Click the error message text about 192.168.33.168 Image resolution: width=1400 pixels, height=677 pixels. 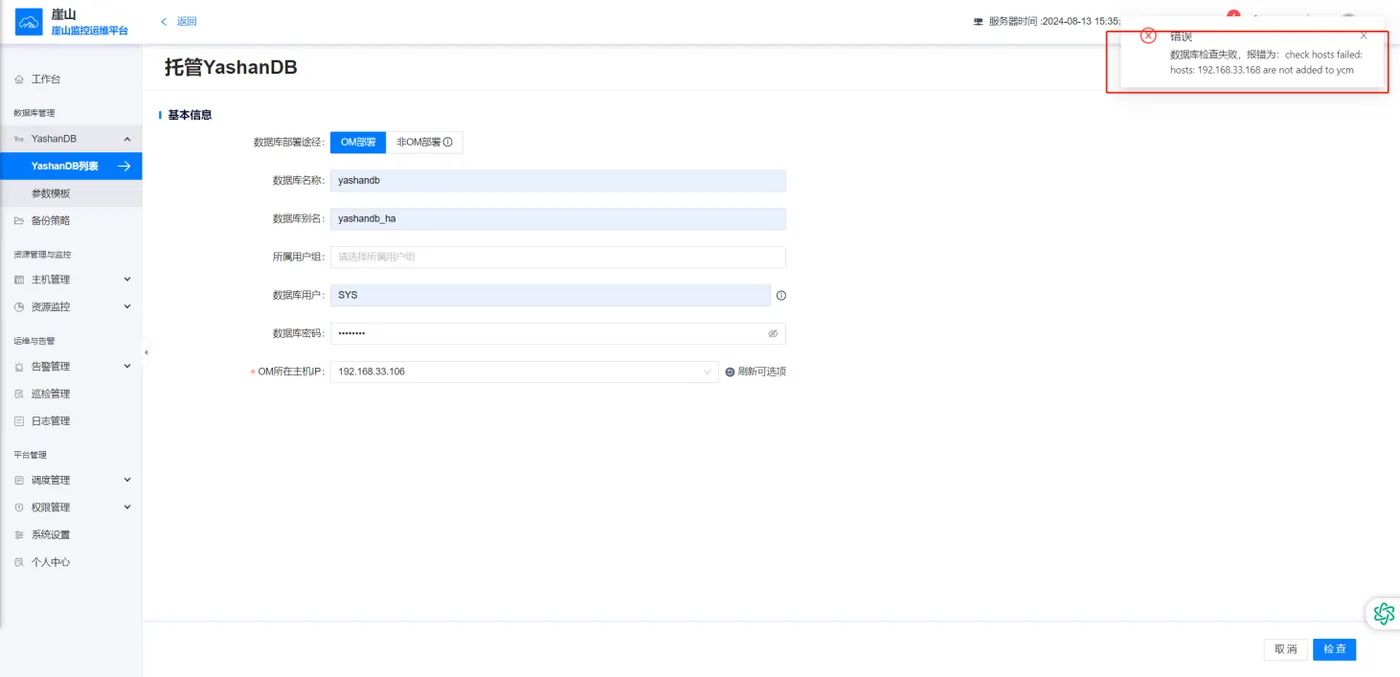(x=1266, y=62)
